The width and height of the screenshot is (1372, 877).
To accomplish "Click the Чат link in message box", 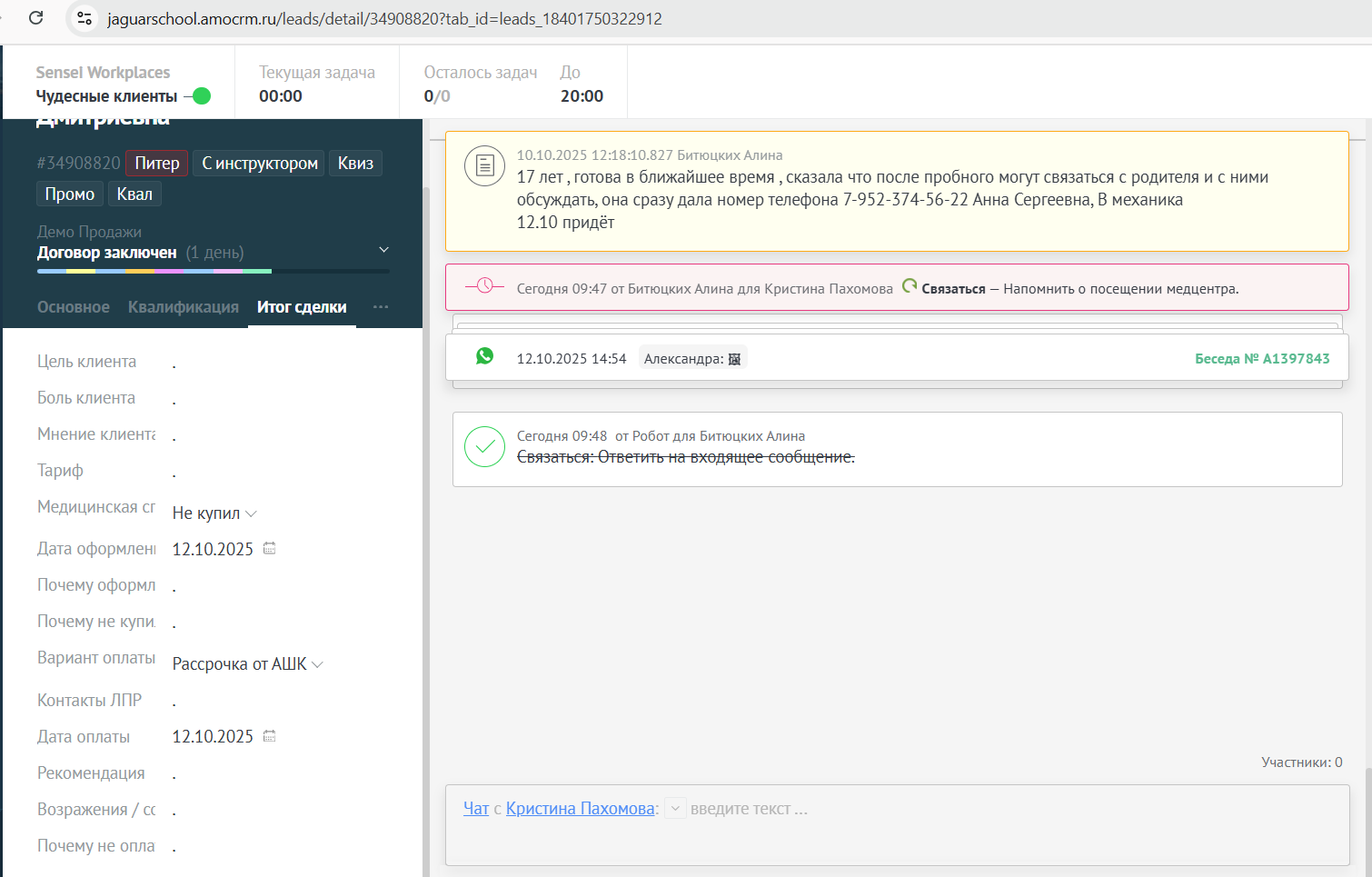I will [476, 808].
